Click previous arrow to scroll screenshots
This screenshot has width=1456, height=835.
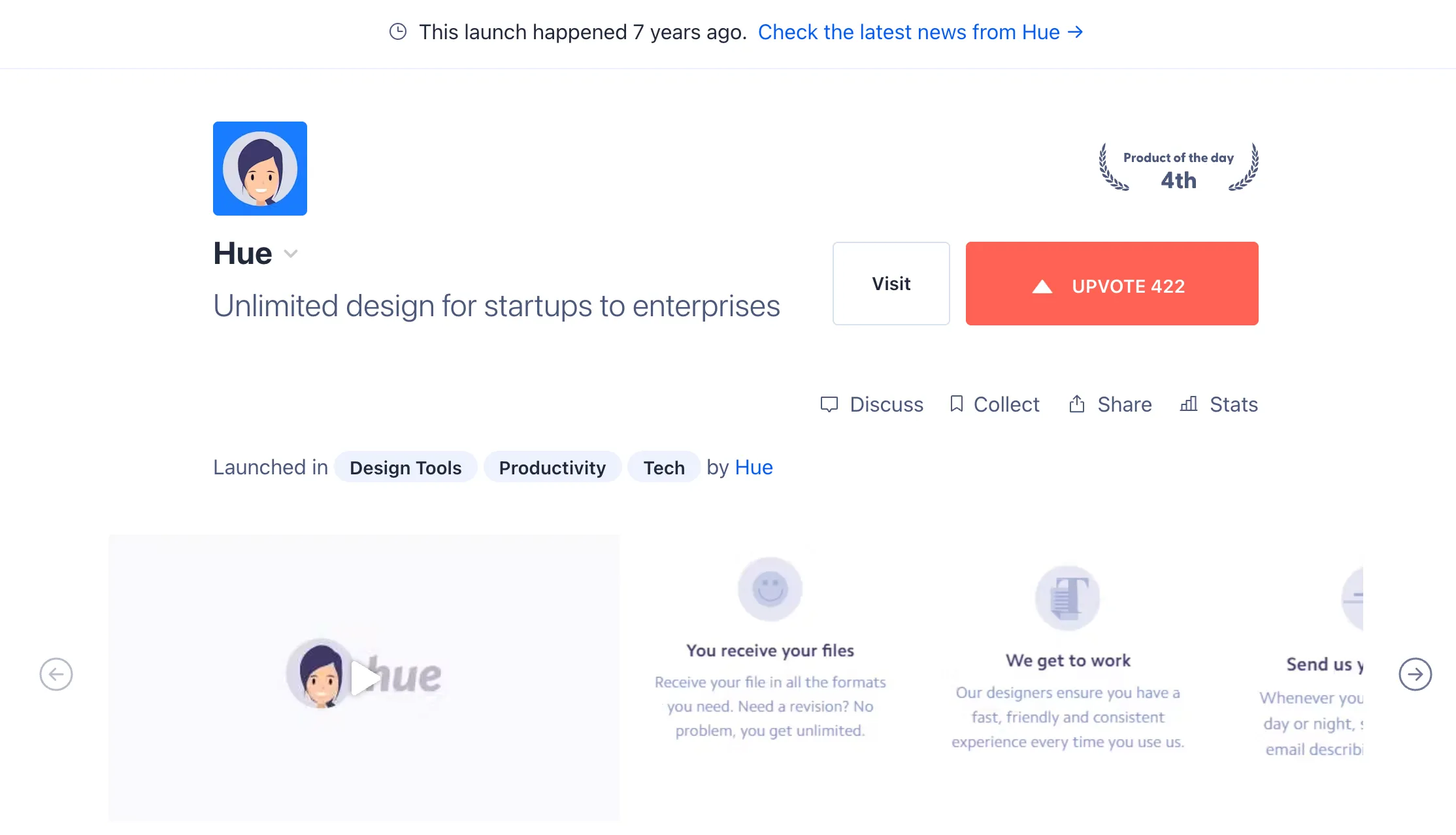[x=56, y=673]
